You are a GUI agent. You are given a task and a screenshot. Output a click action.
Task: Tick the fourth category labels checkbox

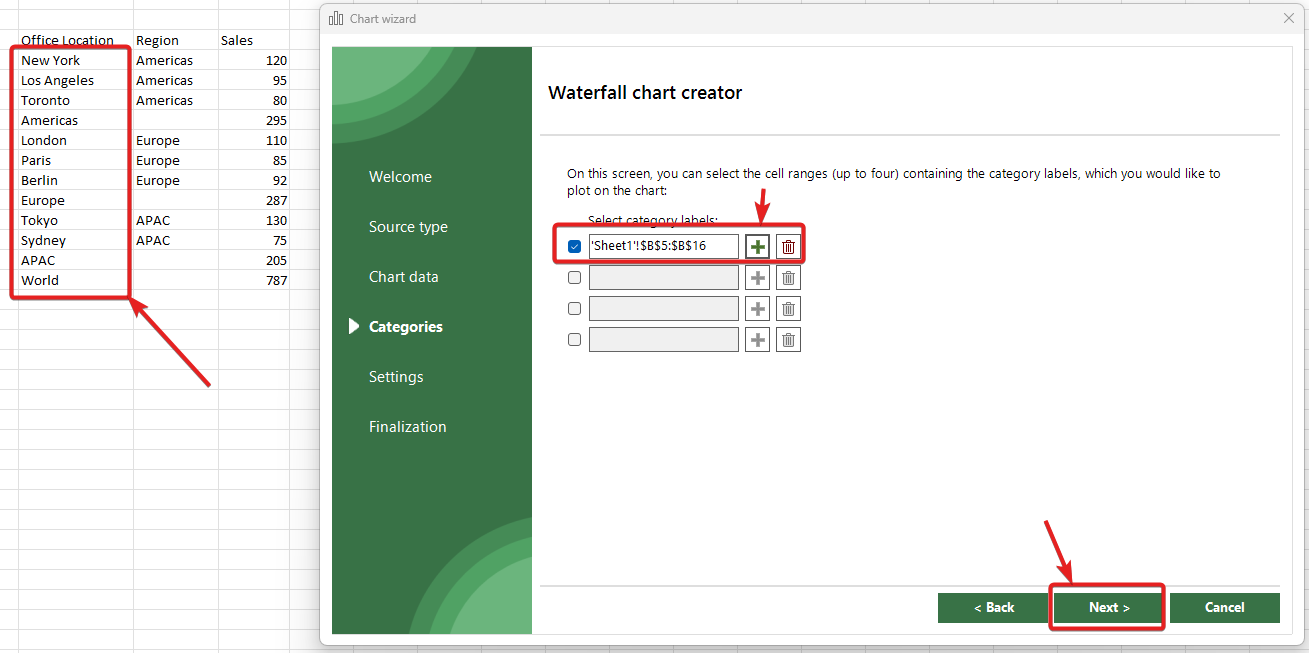[574, 340]
